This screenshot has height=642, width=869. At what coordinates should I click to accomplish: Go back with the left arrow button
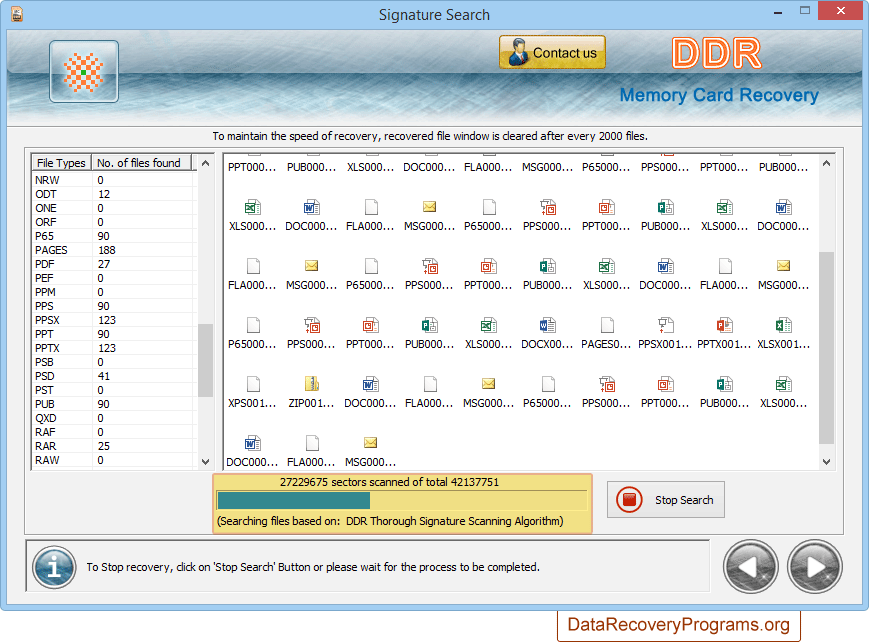point(750,567)
